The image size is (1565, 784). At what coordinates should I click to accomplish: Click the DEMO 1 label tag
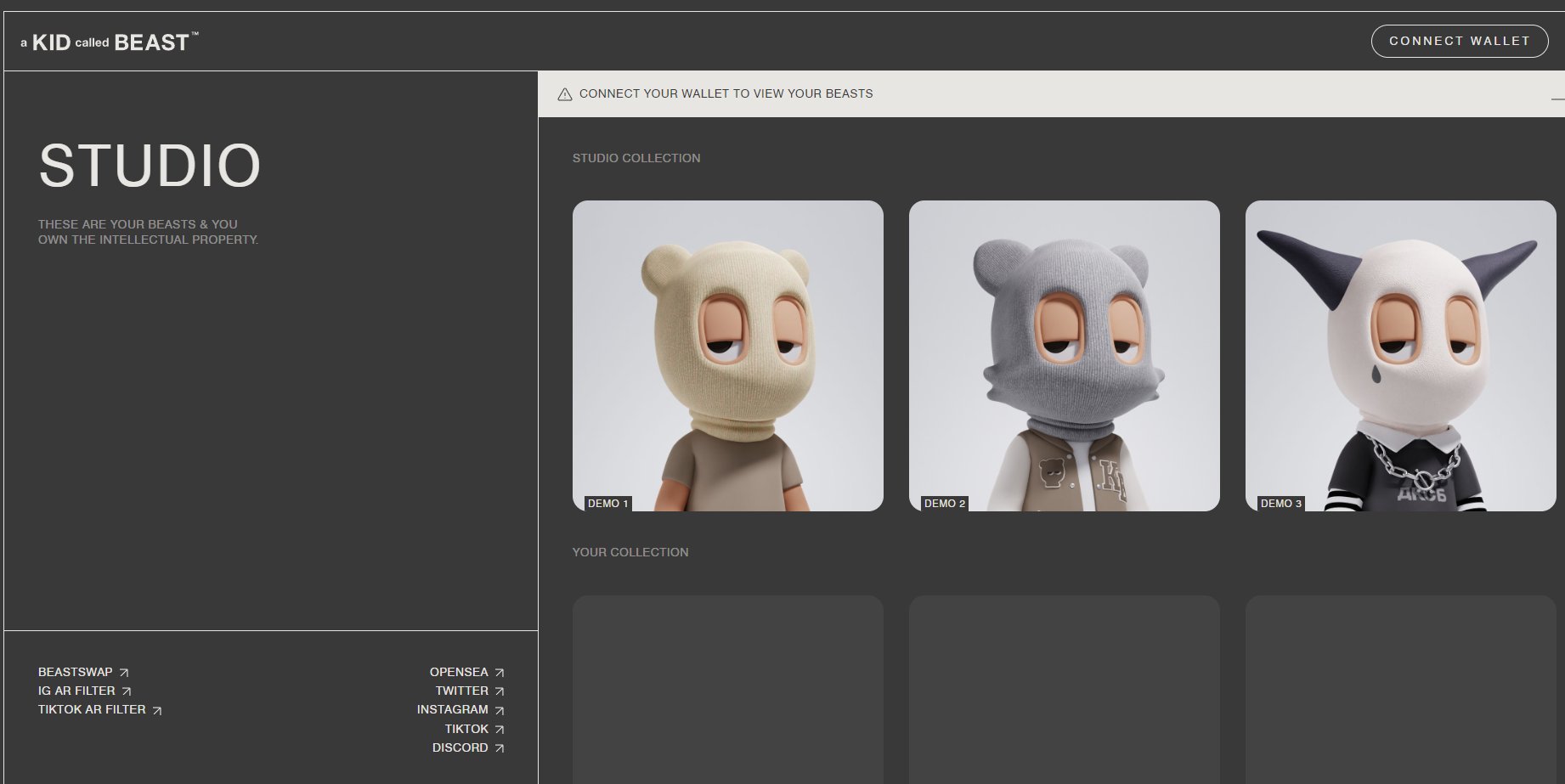pos(608,504)
